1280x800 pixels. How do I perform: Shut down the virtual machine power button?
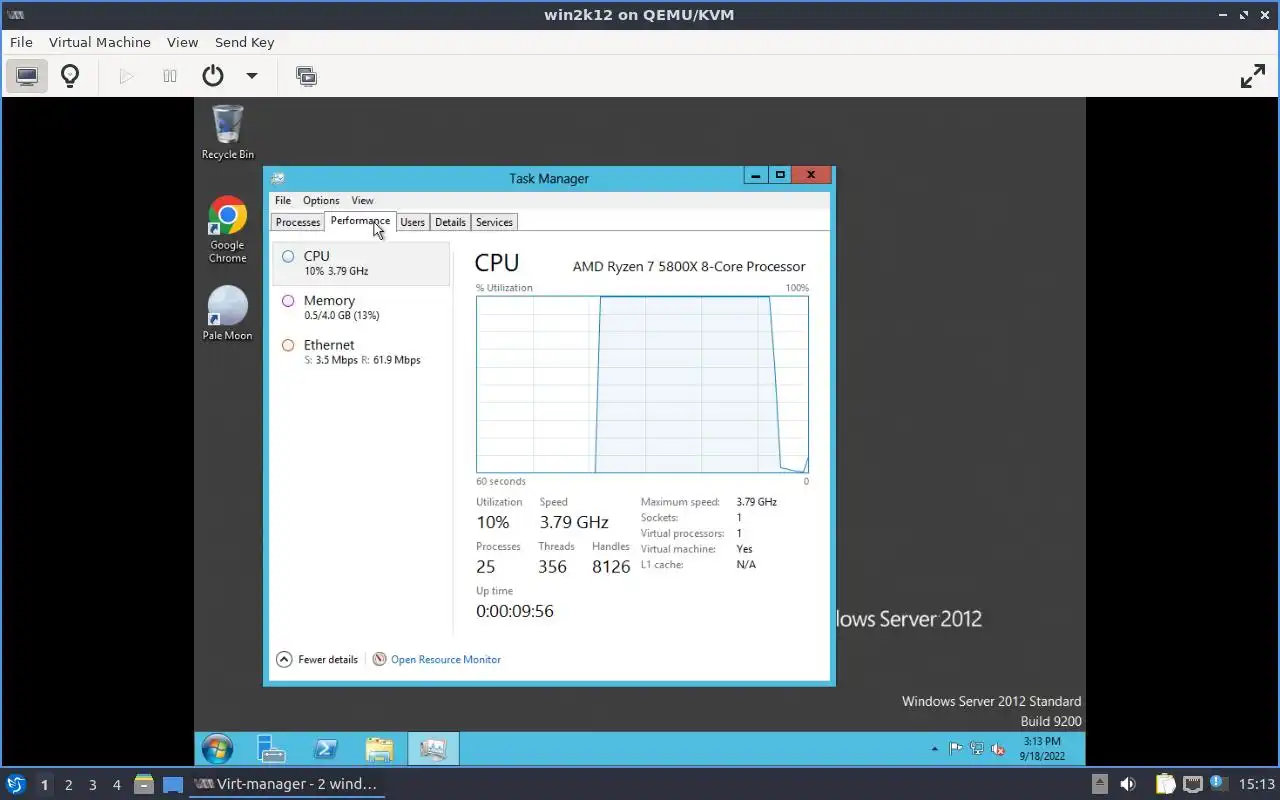(x=212, y=76)
